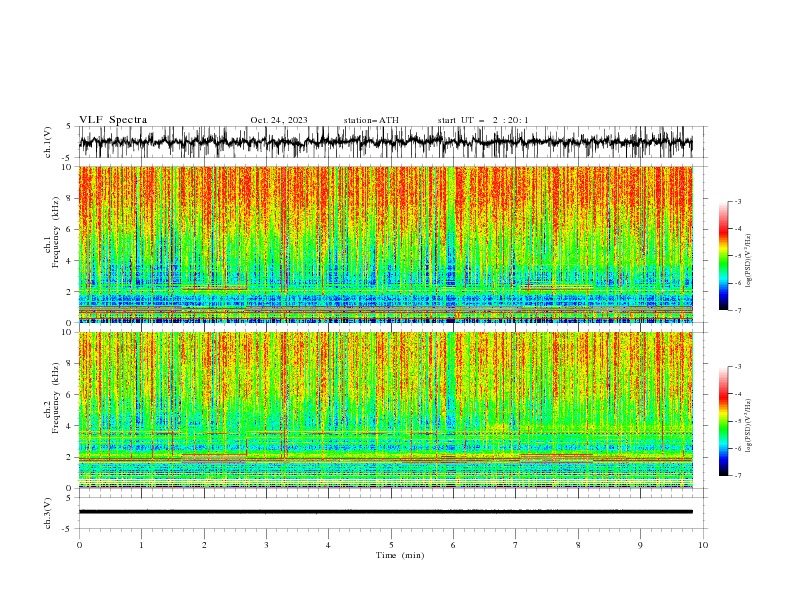Click the upper colorbar 'log(PSD)(V²/Hz)' label
The height and width of the screenshot is (612, 792).
pos(749,261)
